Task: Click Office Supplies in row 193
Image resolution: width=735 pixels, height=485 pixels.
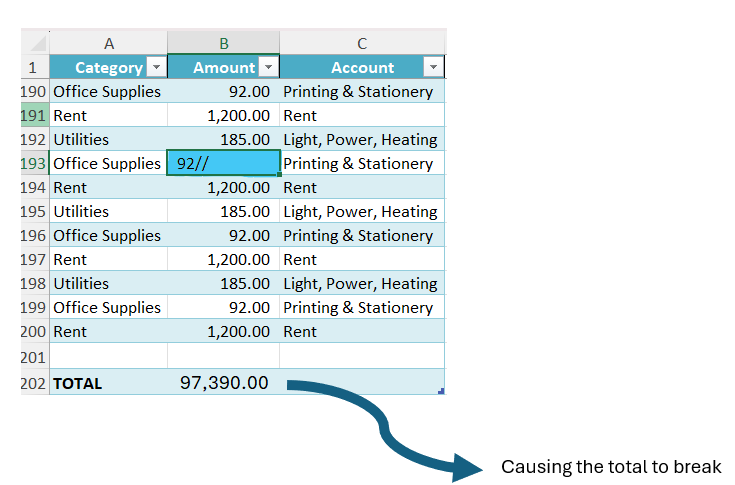Action: (x=109, y=164)
